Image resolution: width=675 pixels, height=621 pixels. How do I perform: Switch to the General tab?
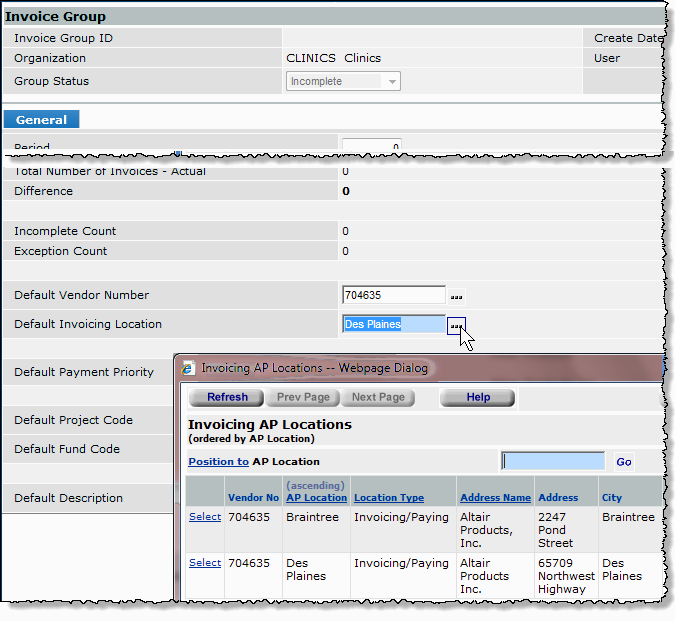pos(41,120)
